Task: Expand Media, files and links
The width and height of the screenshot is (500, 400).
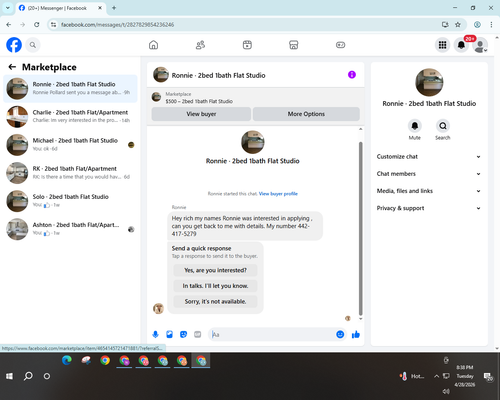Action: tap(429, 191)
